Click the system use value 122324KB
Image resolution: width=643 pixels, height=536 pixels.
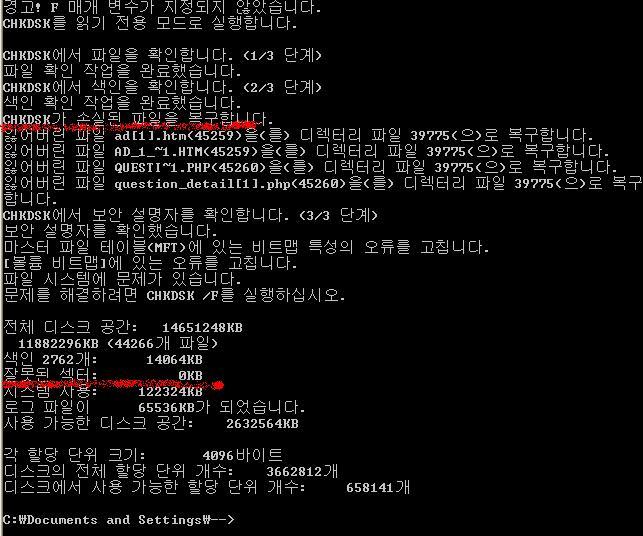170,392
